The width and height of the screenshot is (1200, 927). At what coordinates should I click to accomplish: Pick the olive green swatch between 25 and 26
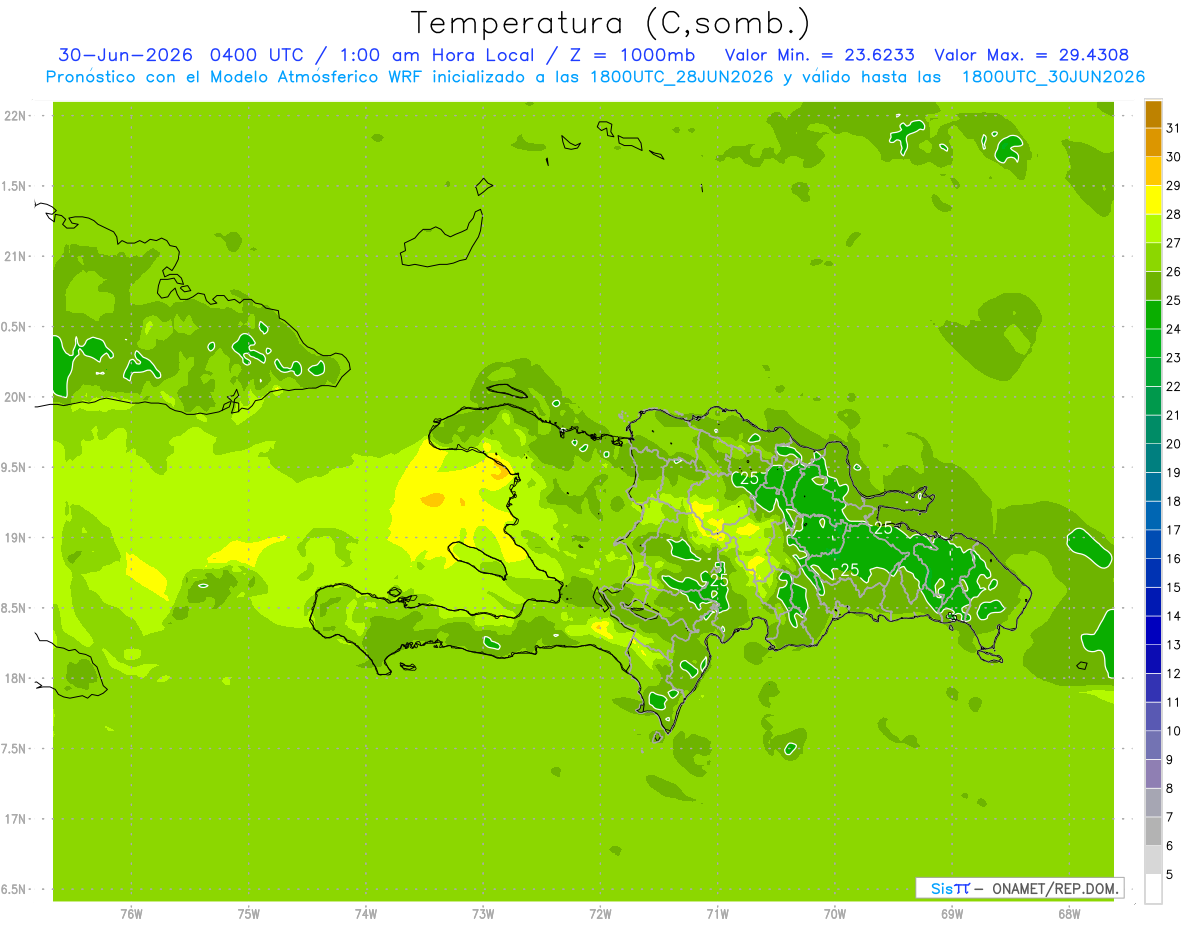(x=1153, y=286)
